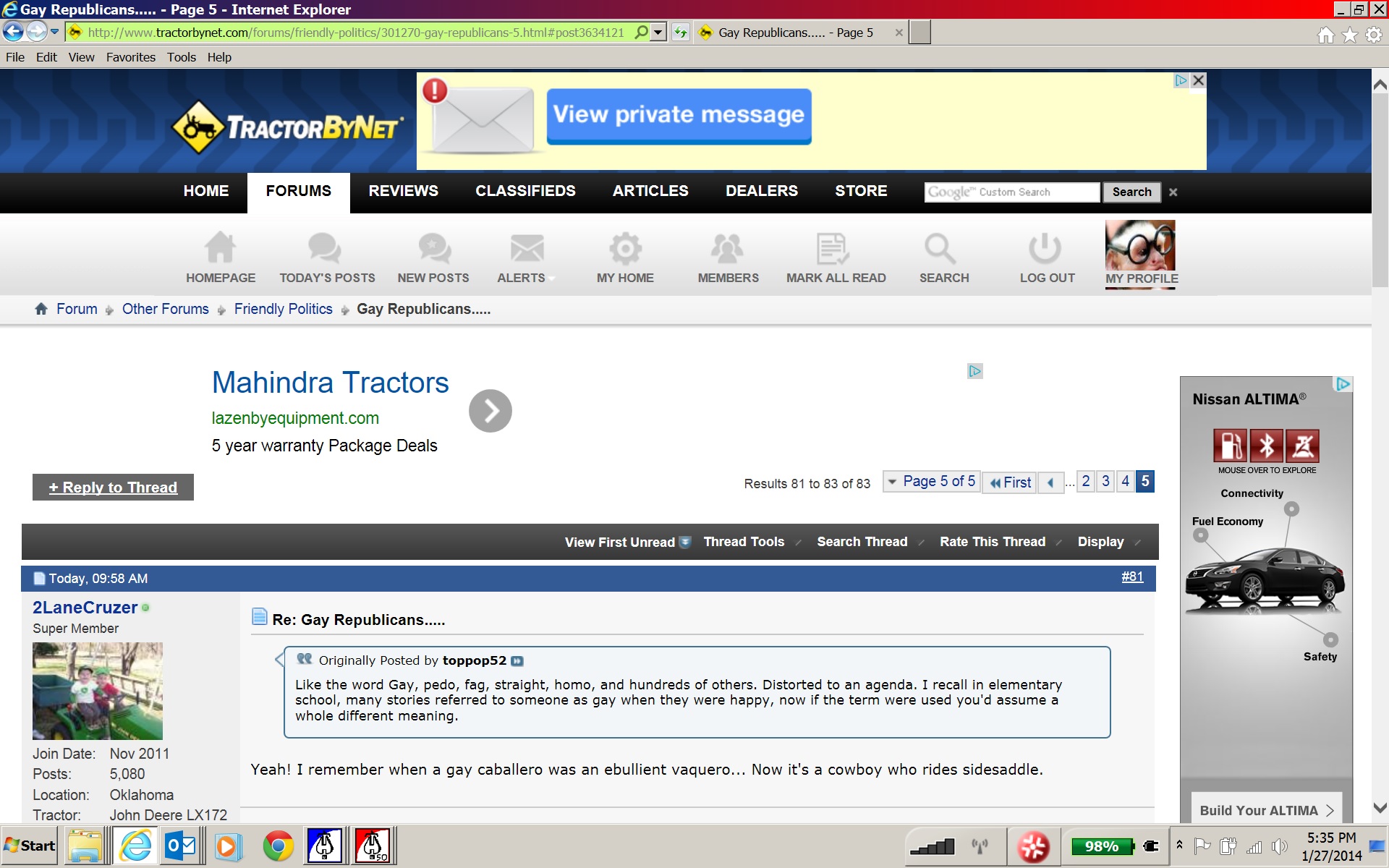Image resolution: width=1389 pixels, height=868 pixels.
Task: Open the Page 5 of 5 dropdown
Action: (x=931, y=482)
